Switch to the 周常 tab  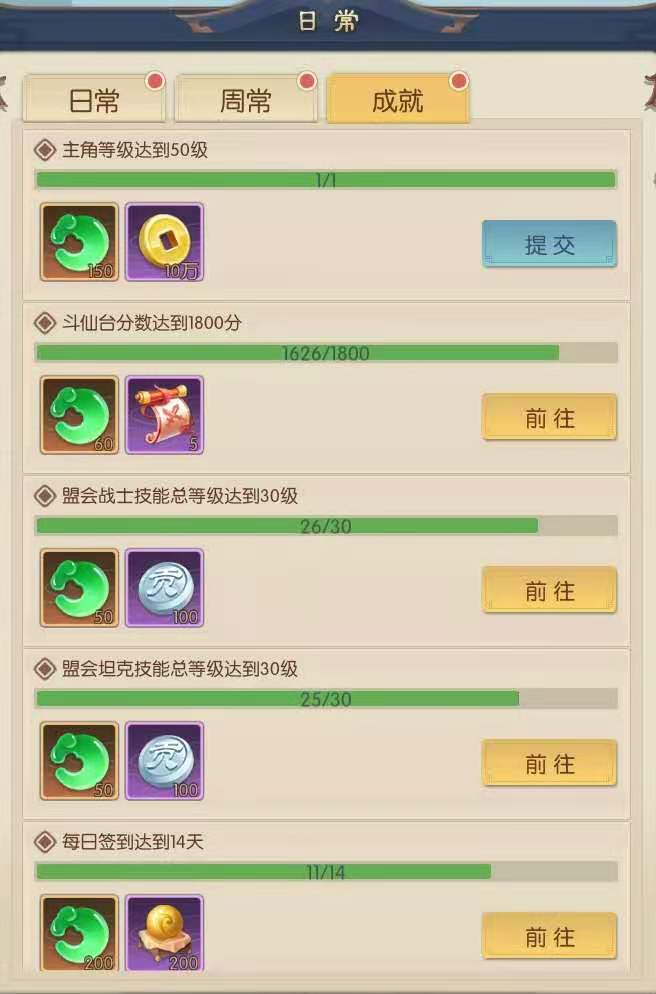pyautogui.click(x=245, y=99)
